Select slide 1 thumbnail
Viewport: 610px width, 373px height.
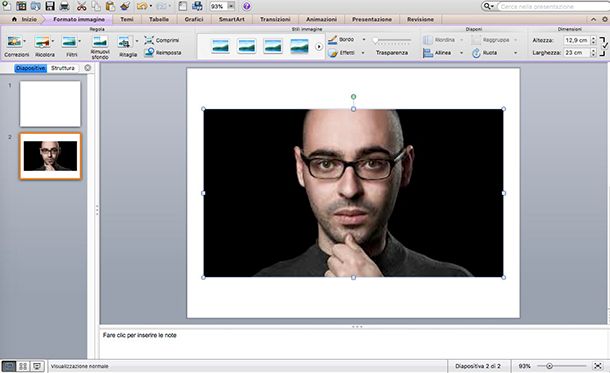[x=50, y=104]
